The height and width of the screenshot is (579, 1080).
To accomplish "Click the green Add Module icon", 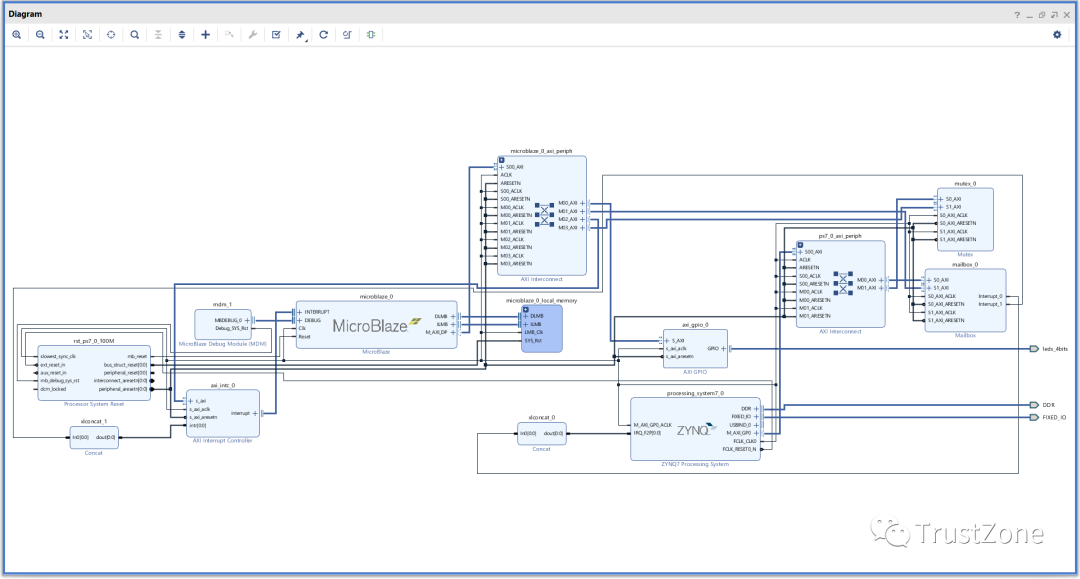I will pyautogui.click(x=371, y=34).
